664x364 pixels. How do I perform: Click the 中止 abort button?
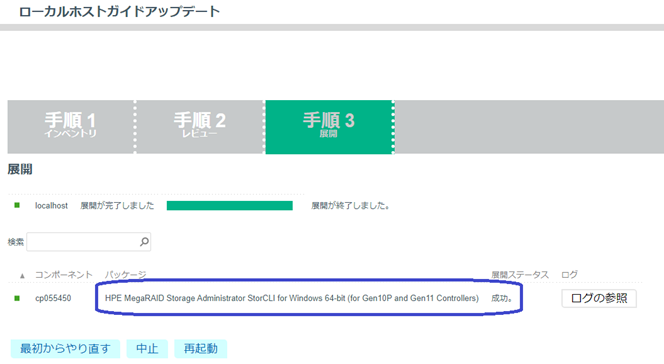(147, 349)
